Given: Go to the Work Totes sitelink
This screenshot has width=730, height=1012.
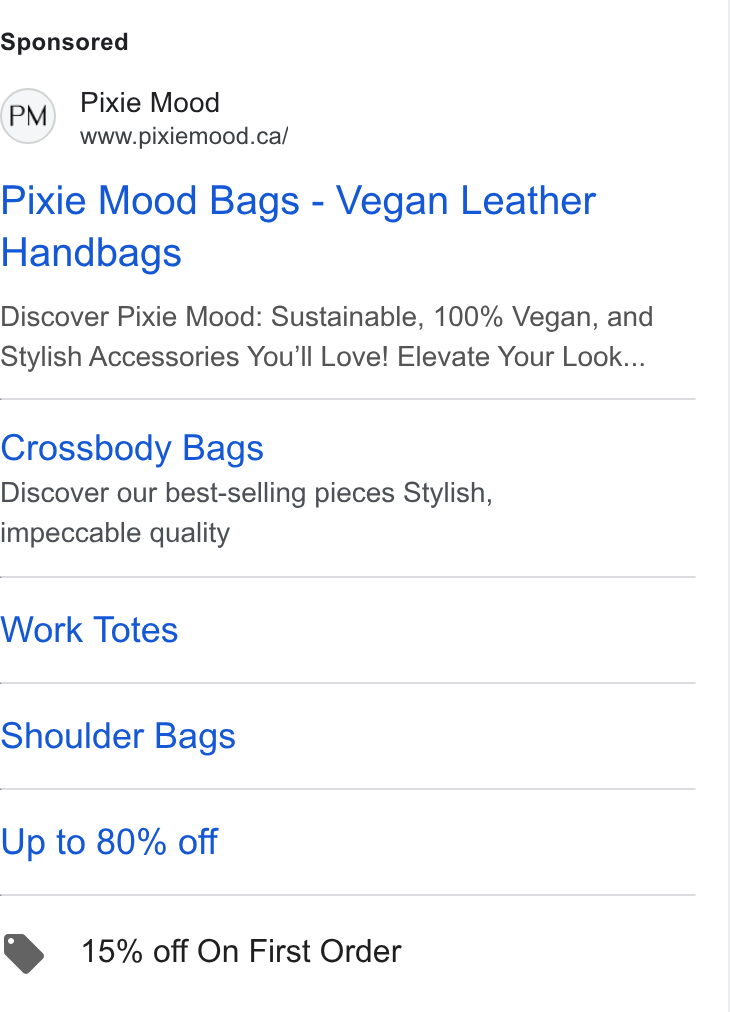Looking at the screenshot, I should click(x=89, y=630).
